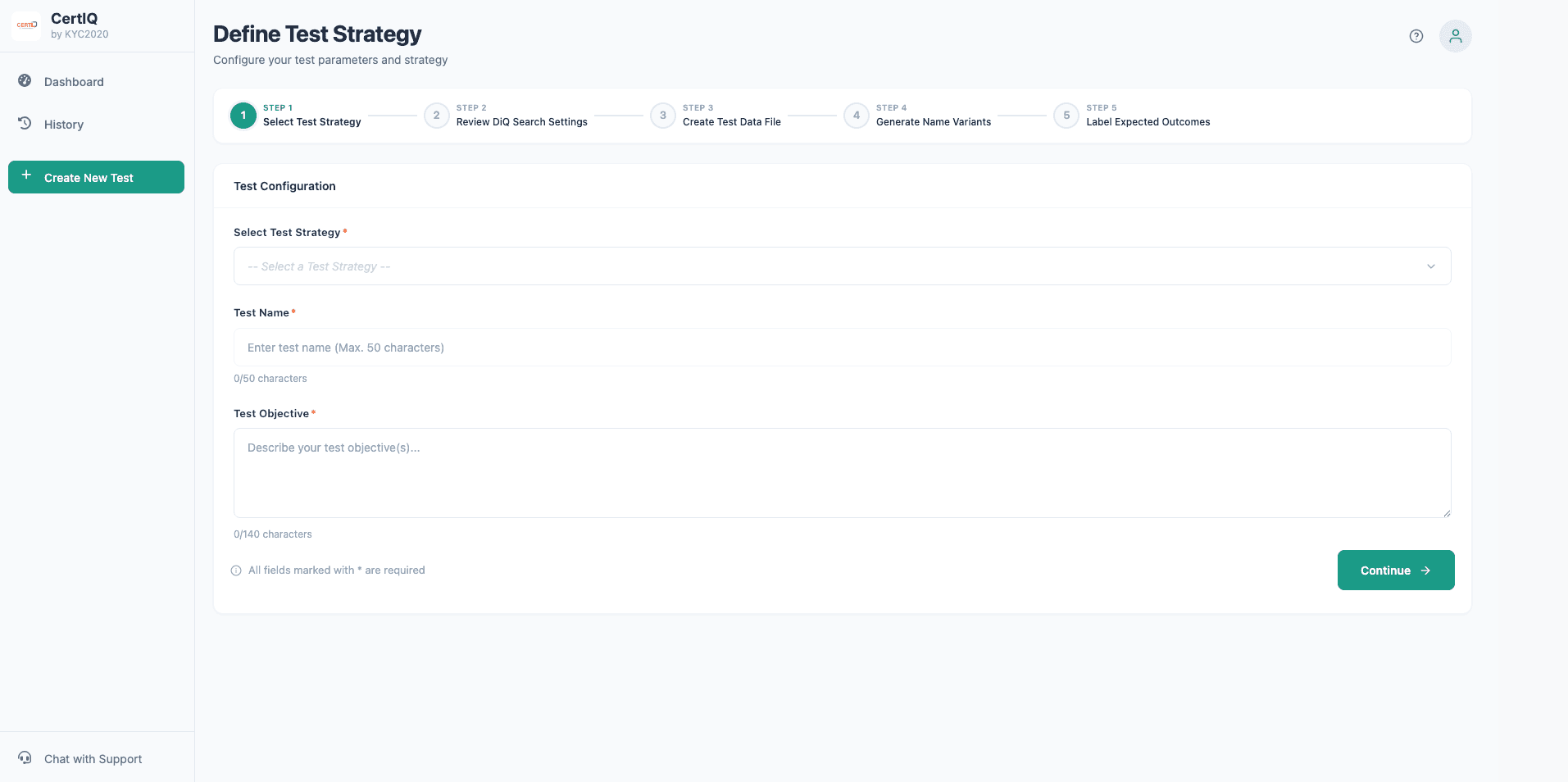Screen dimensions: 1568x782
Task: Open the user profile avatar icon
Action: coord(1455,36)
